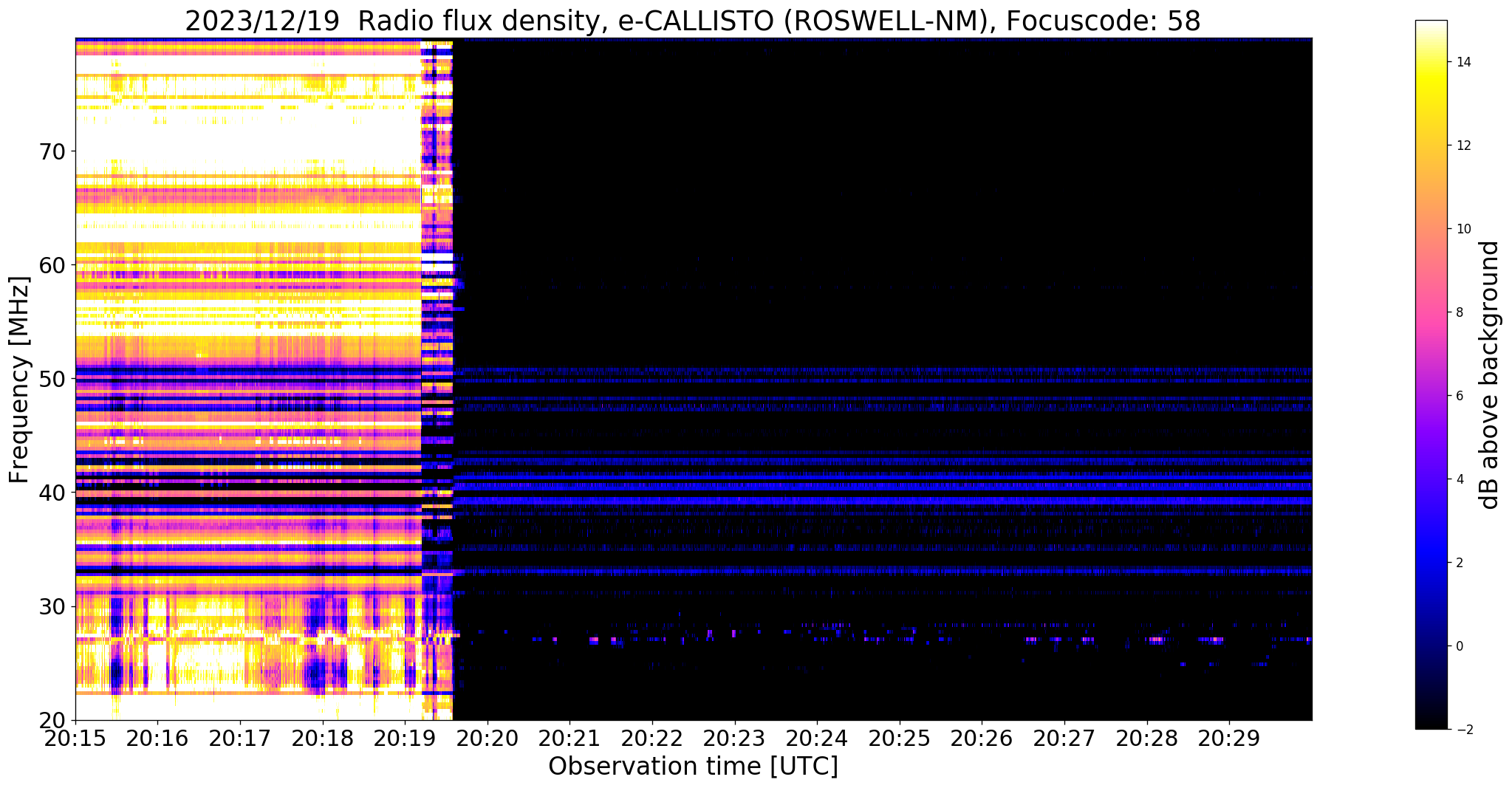Click the 20:15 time tick label
The image size is (1512, 788).
click(x=75, y=737)
